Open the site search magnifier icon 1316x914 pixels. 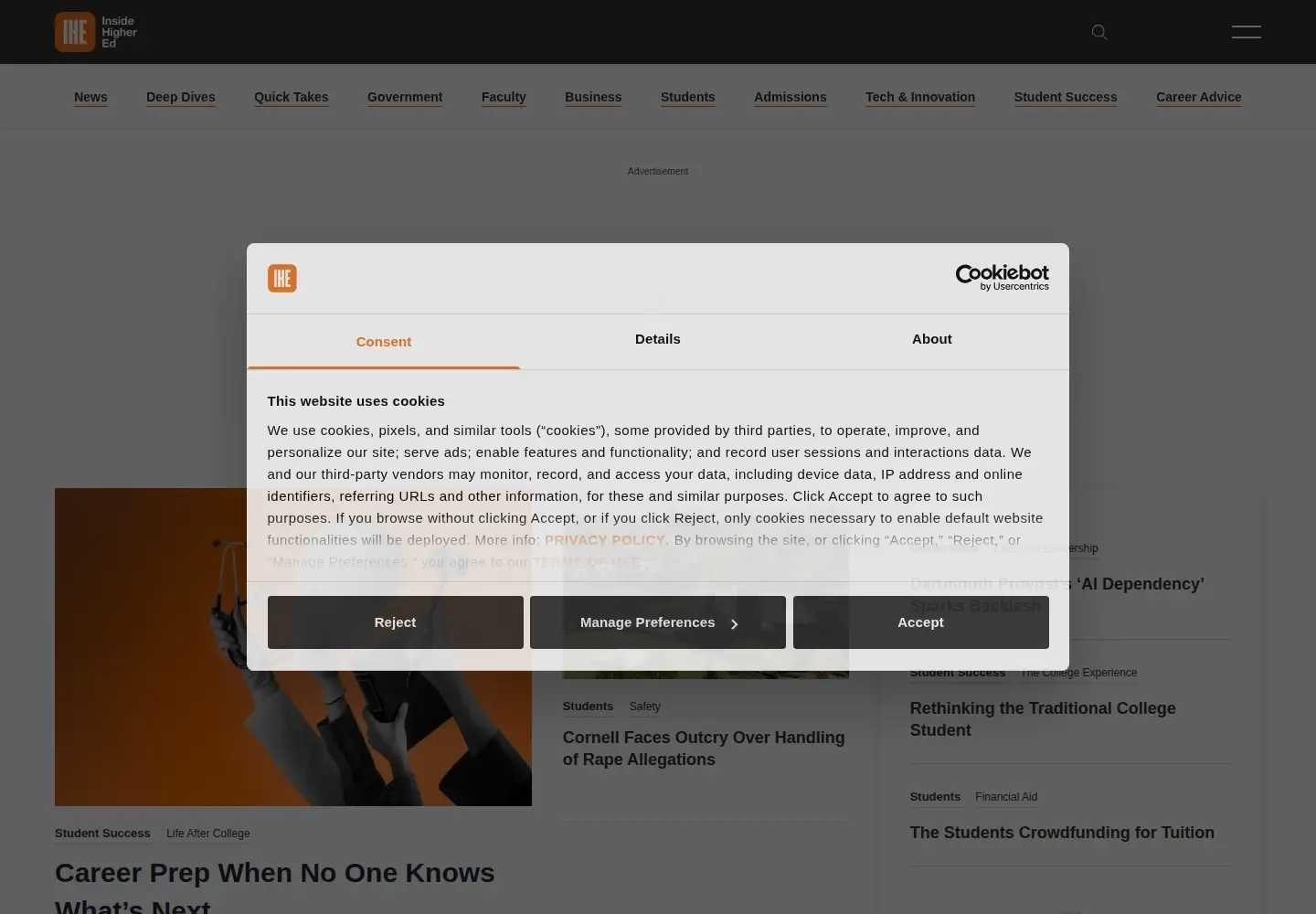point(1099,32)
